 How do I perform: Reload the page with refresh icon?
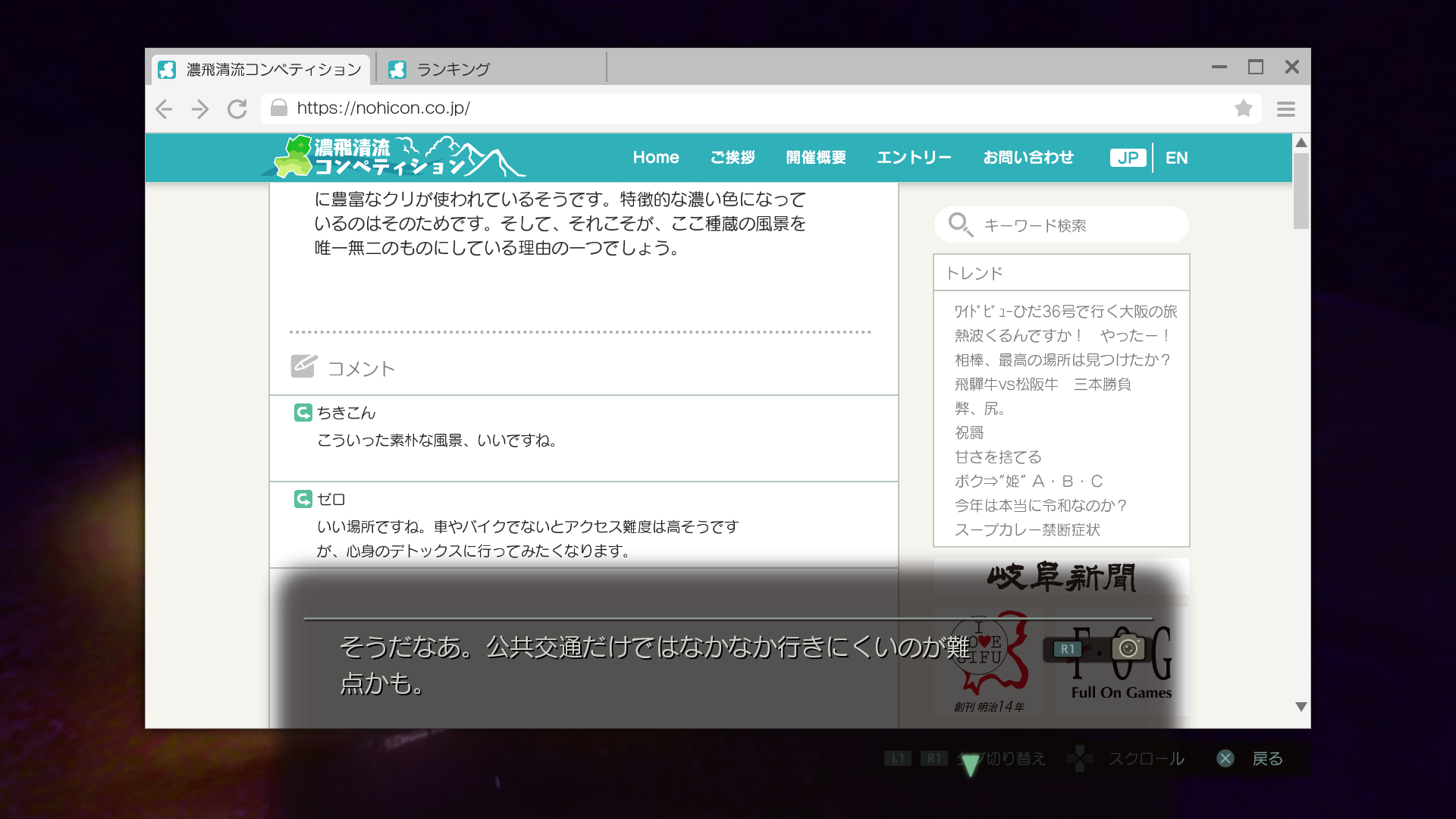237,109
